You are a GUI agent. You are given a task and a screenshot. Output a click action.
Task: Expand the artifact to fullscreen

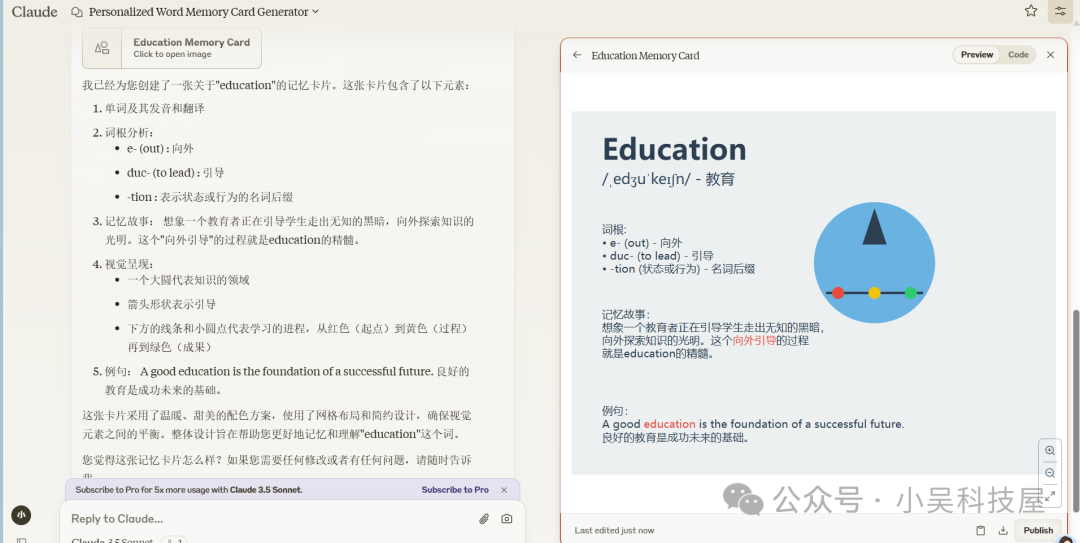pyautogui.click(x=1049, y=495)
